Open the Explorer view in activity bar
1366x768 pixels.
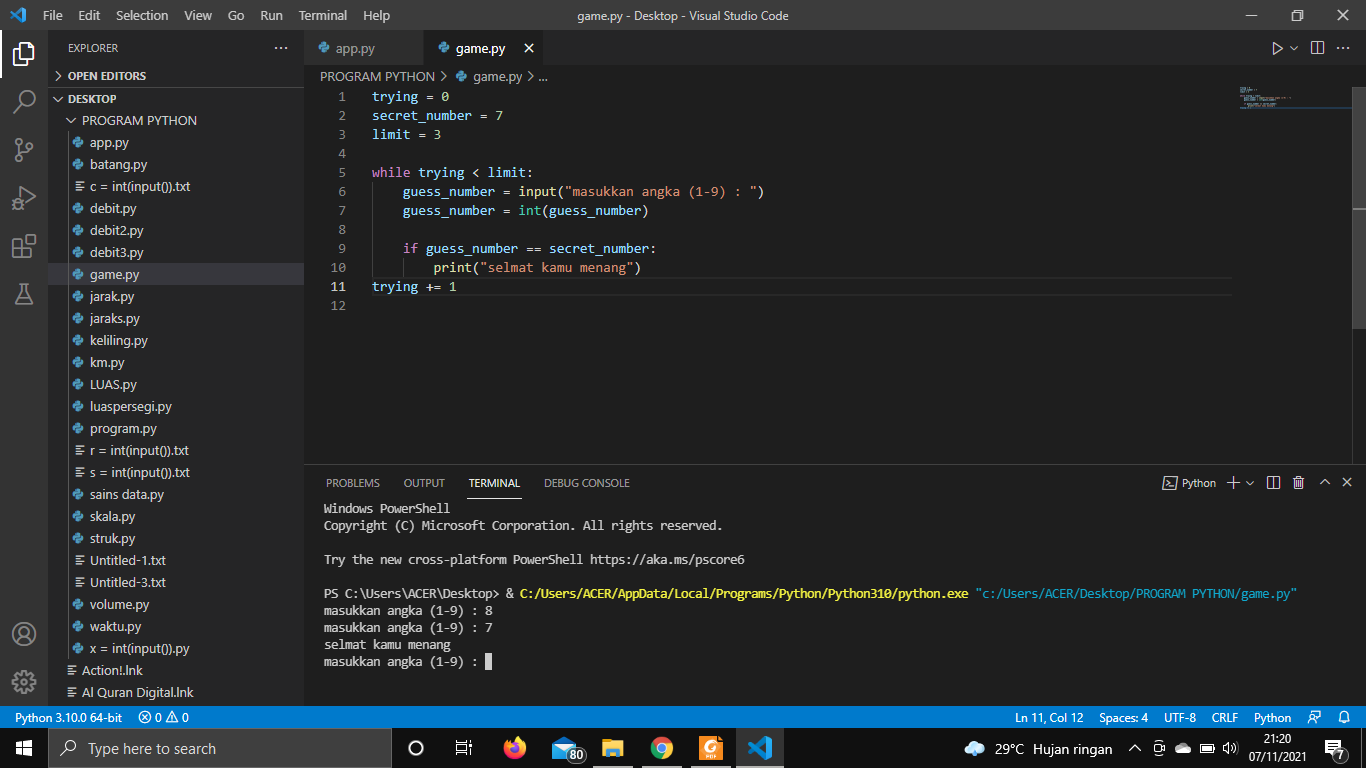[x=24, y=54]
